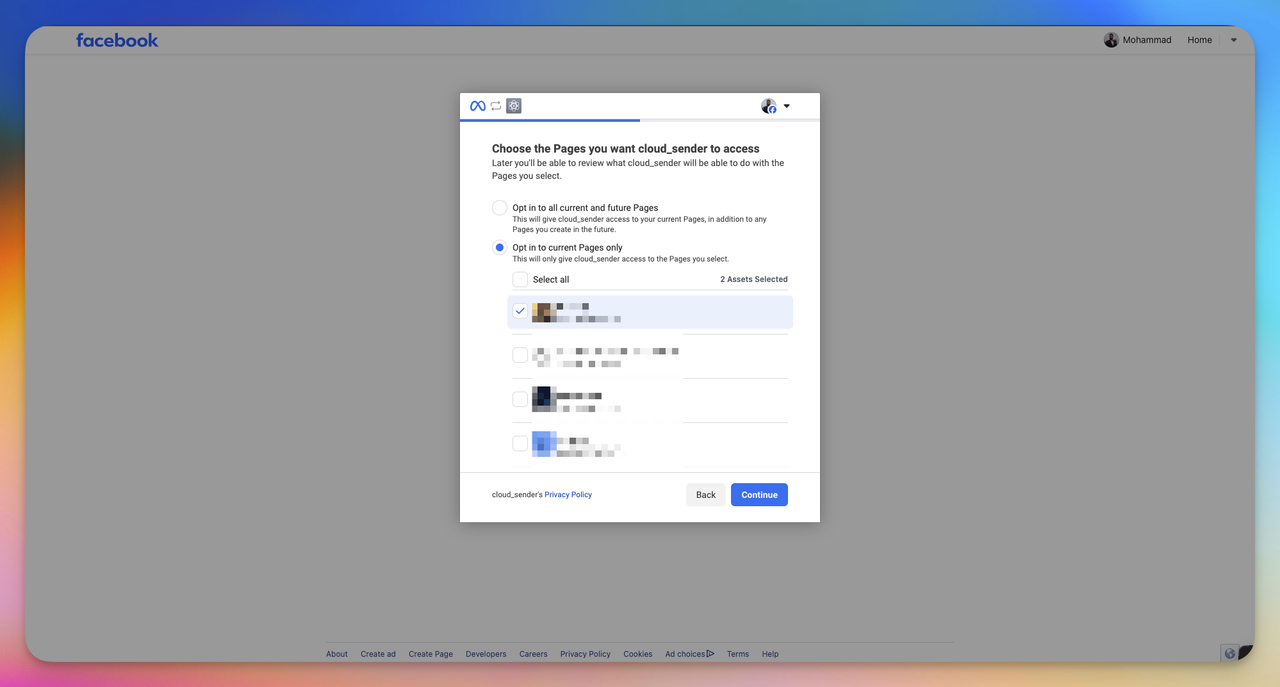Expand the dialog account switcher arrow
The width and height of the screenshot is (1280, 687).
[787, 106]
